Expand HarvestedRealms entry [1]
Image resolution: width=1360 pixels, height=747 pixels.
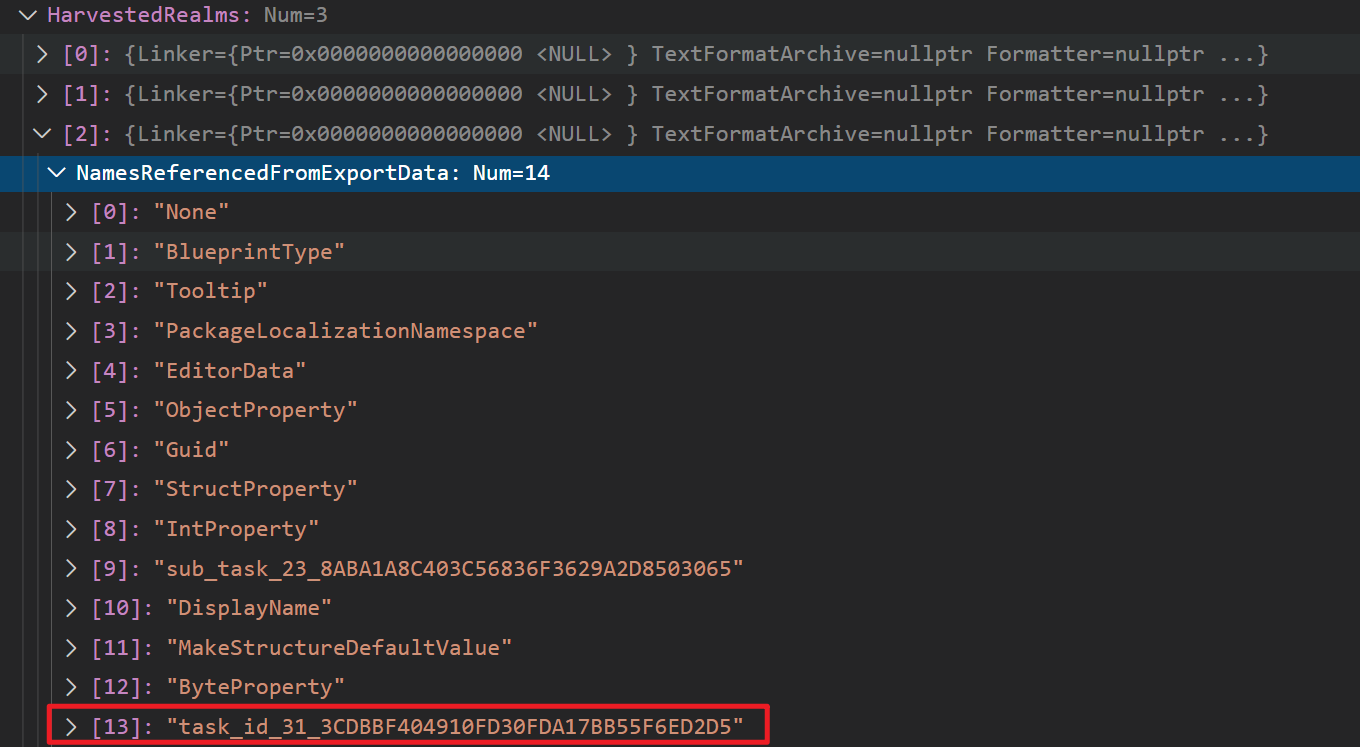click(x=42, y=94)
